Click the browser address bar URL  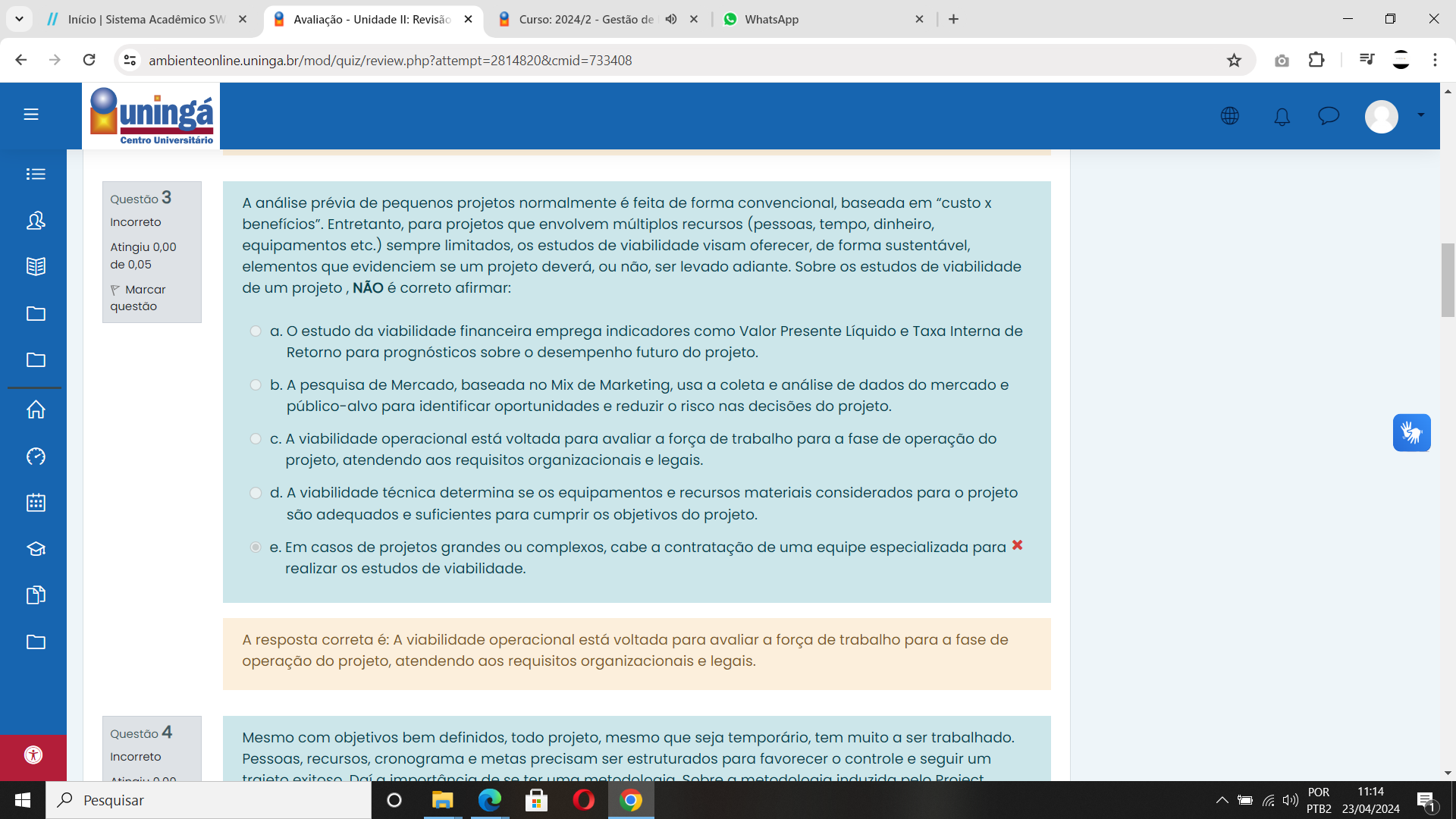coord(390,61)
